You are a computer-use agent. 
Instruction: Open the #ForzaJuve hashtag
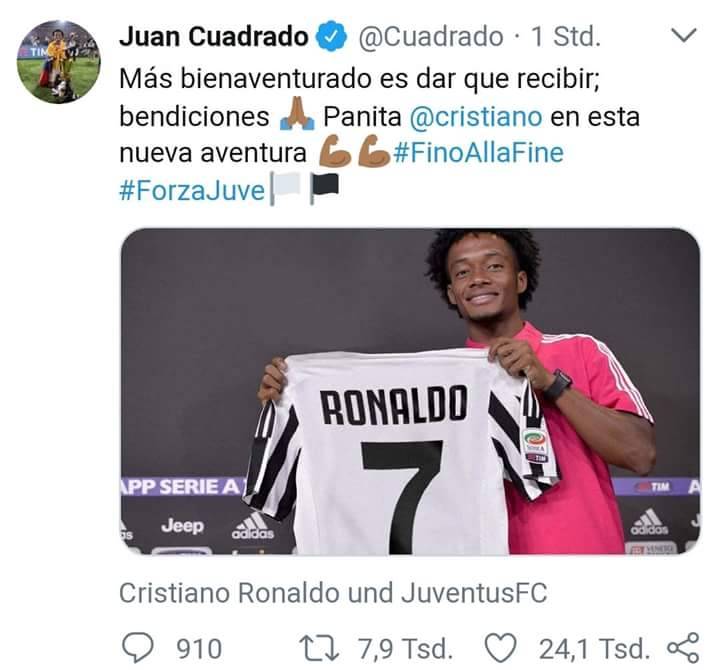click(192, 191)
